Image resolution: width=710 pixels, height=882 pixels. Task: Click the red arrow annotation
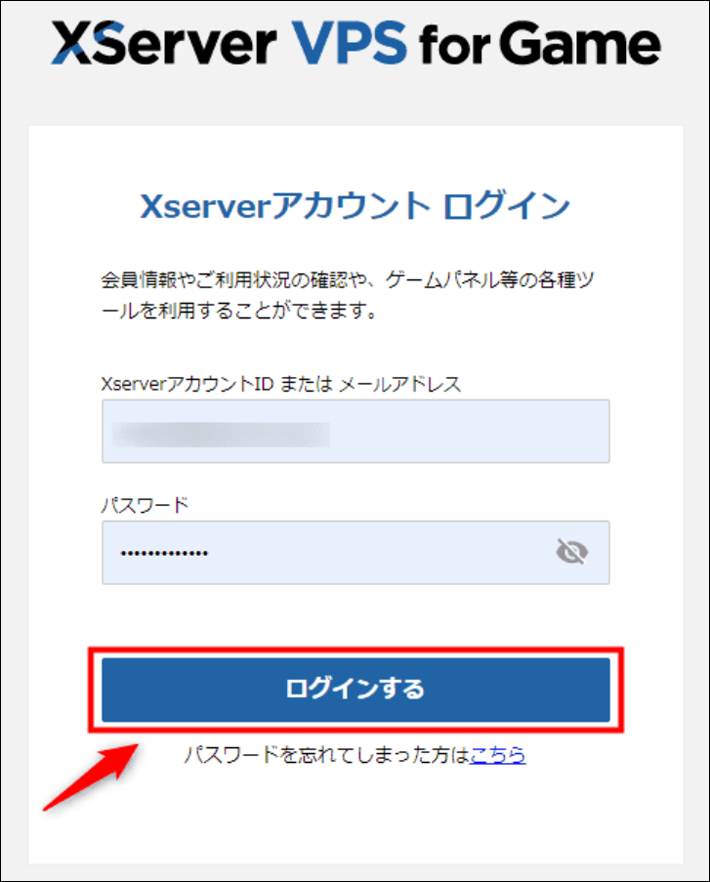90,777
